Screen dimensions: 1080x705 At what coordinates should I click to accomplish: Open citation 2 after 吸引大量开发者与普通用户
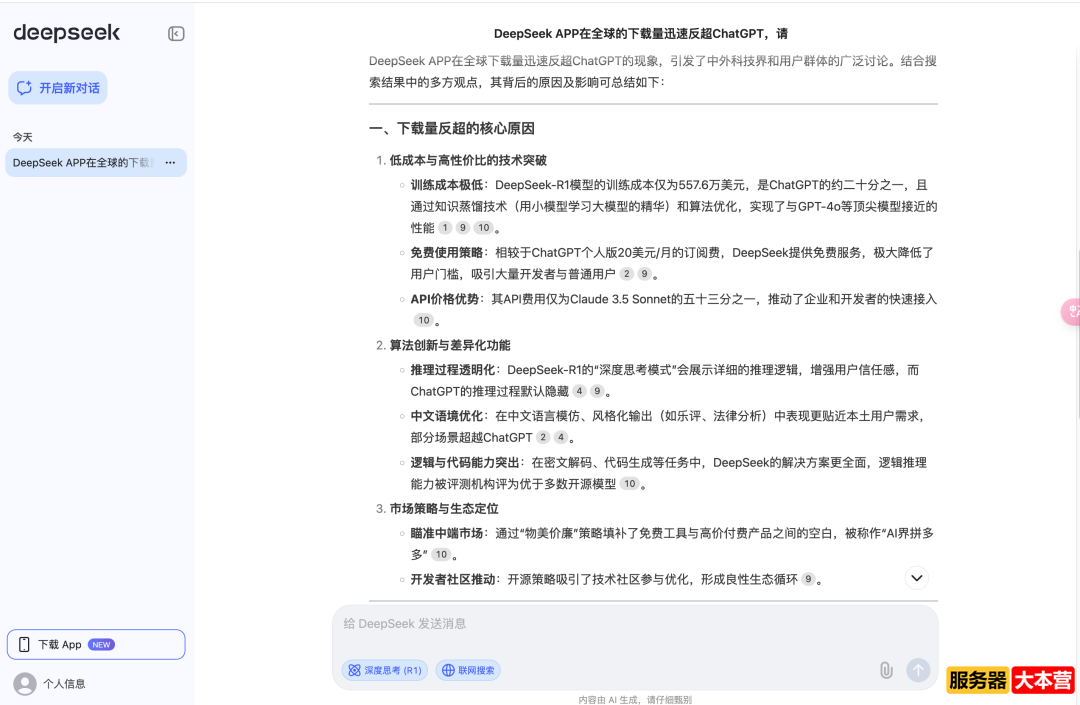[626, 274]
